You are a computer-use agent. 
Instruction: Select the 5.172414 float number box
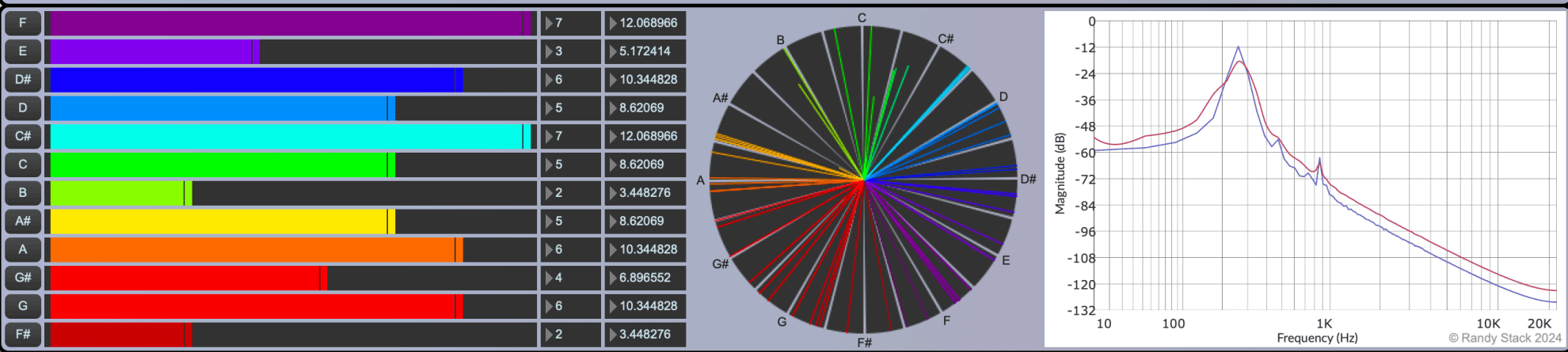point(645,51)
